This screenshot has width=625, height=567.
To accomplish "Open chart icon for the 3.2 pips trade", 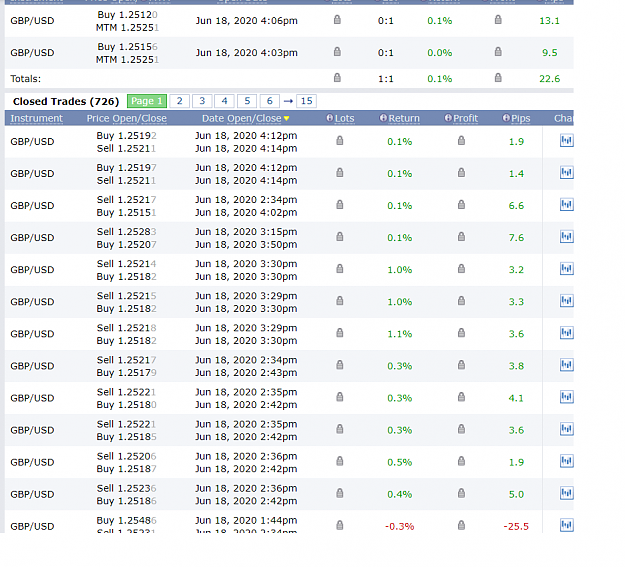I will (566, 269).
